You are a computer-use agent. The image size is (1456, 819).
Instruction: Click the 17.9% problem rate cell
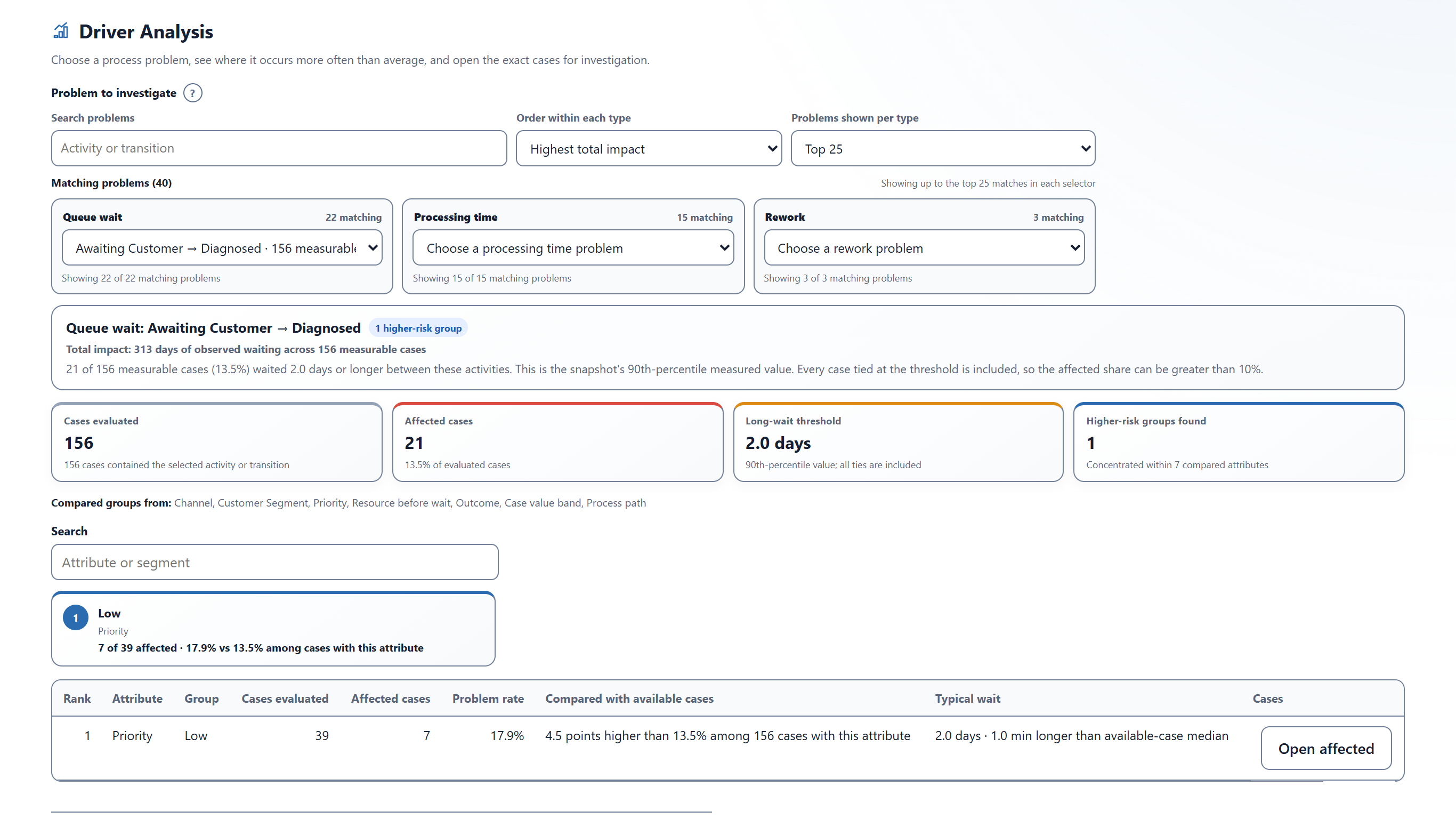pyautogui.click(x=507, y=735)
